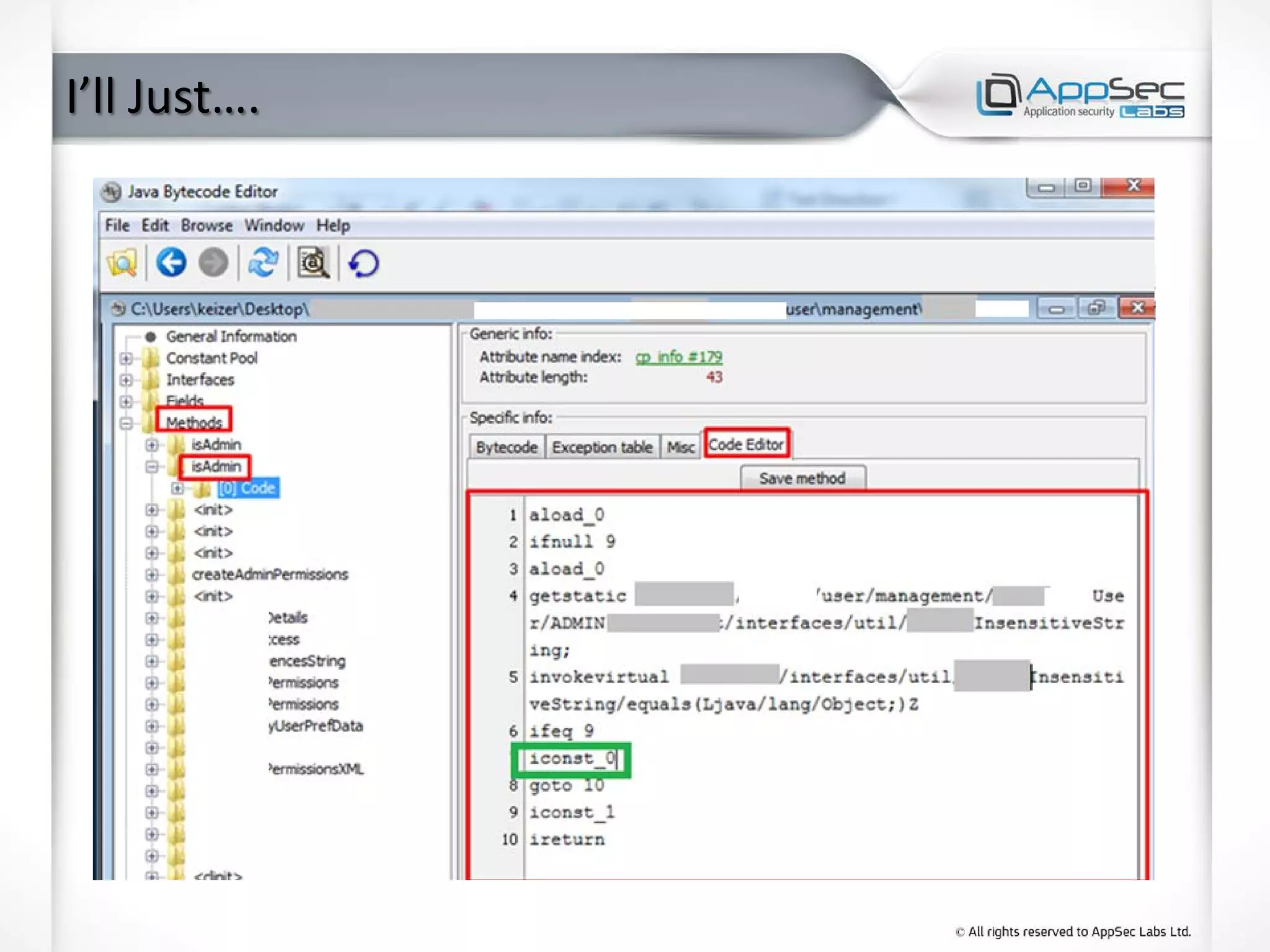Switch to the Exception table tab
This screenshot has height=952, width=1270.
point(602,447)
